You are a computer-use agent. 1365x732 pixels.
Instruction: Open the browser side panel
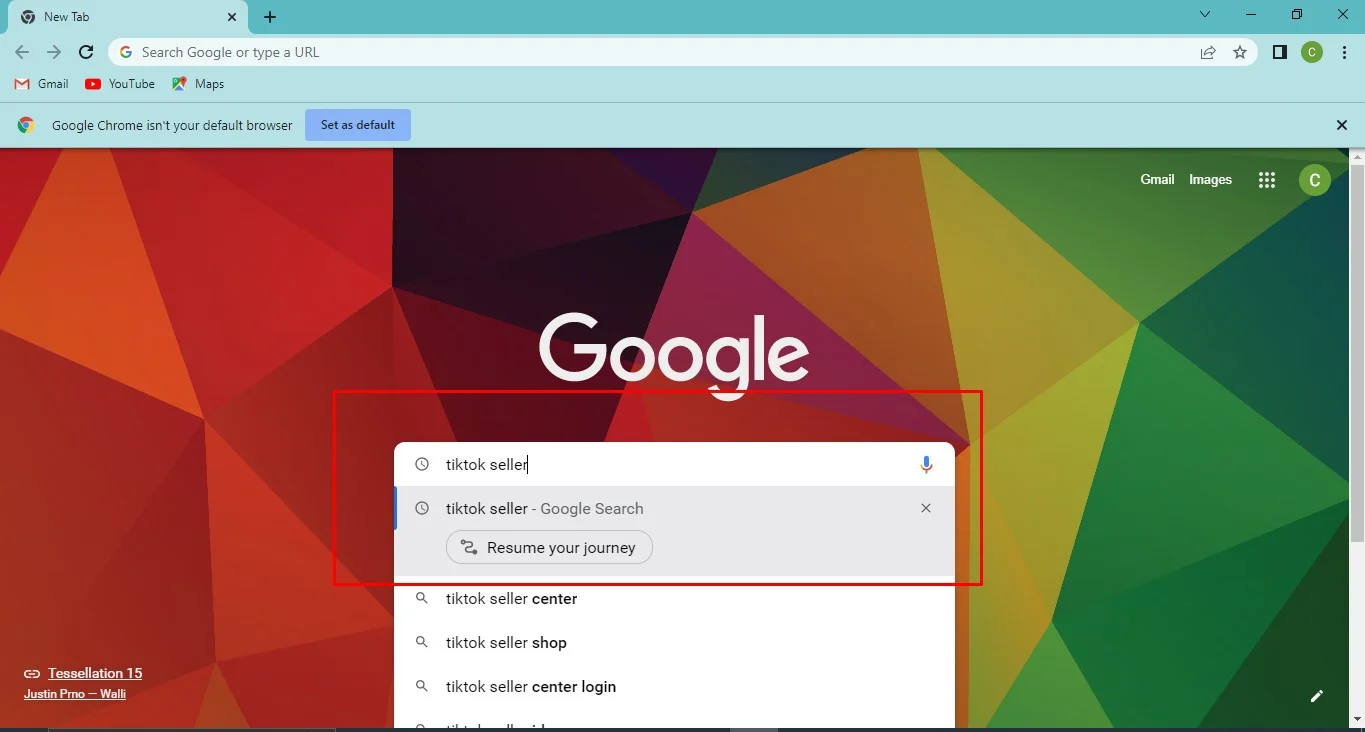click(x=1279, y=52)
